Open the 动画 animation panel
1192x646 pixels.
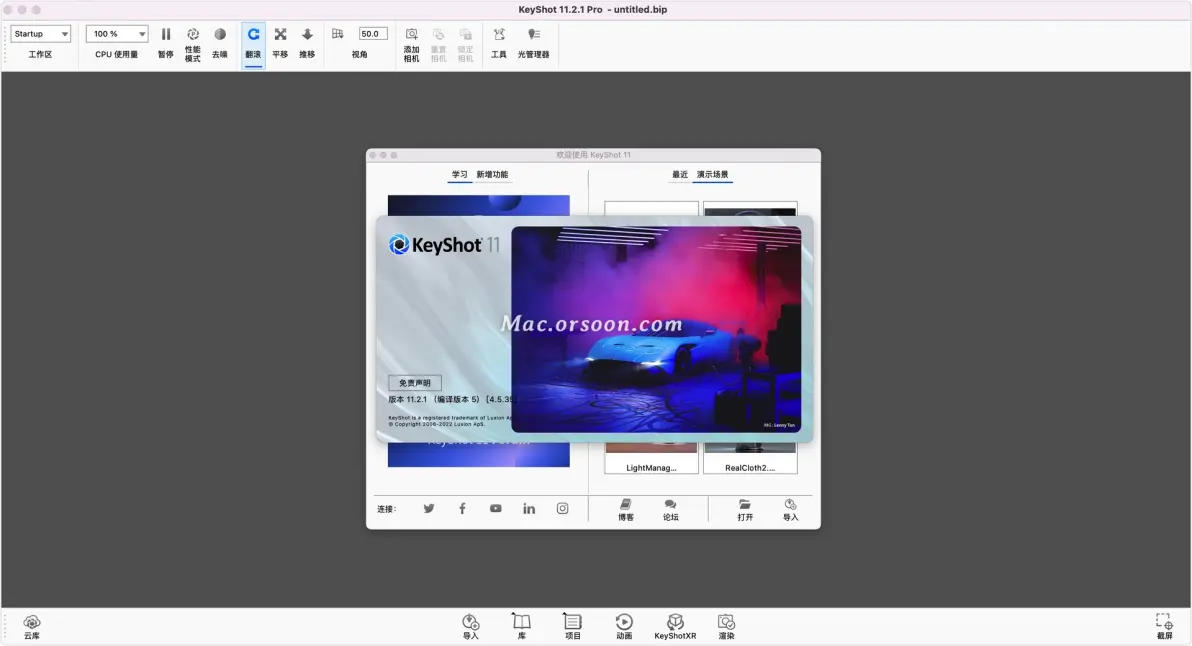[624, 627]
